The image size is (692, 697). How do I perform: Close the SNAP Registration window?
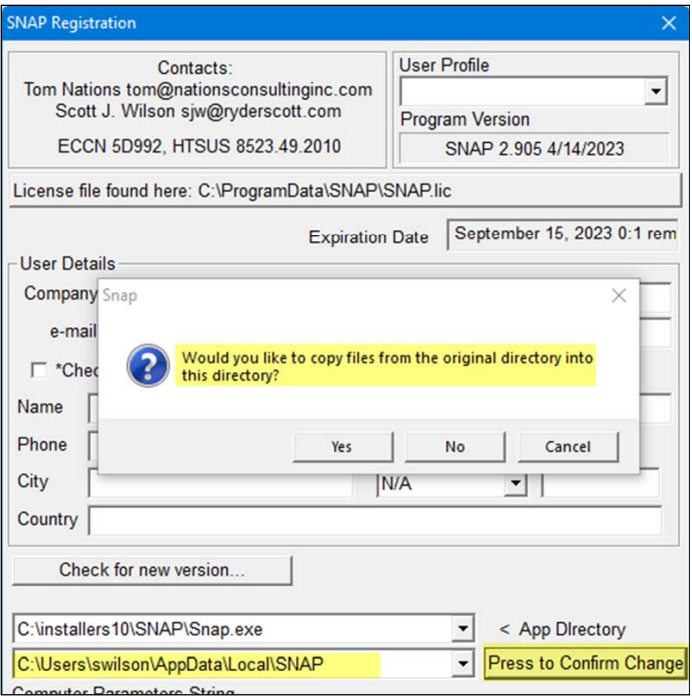[x=668, y=22]
